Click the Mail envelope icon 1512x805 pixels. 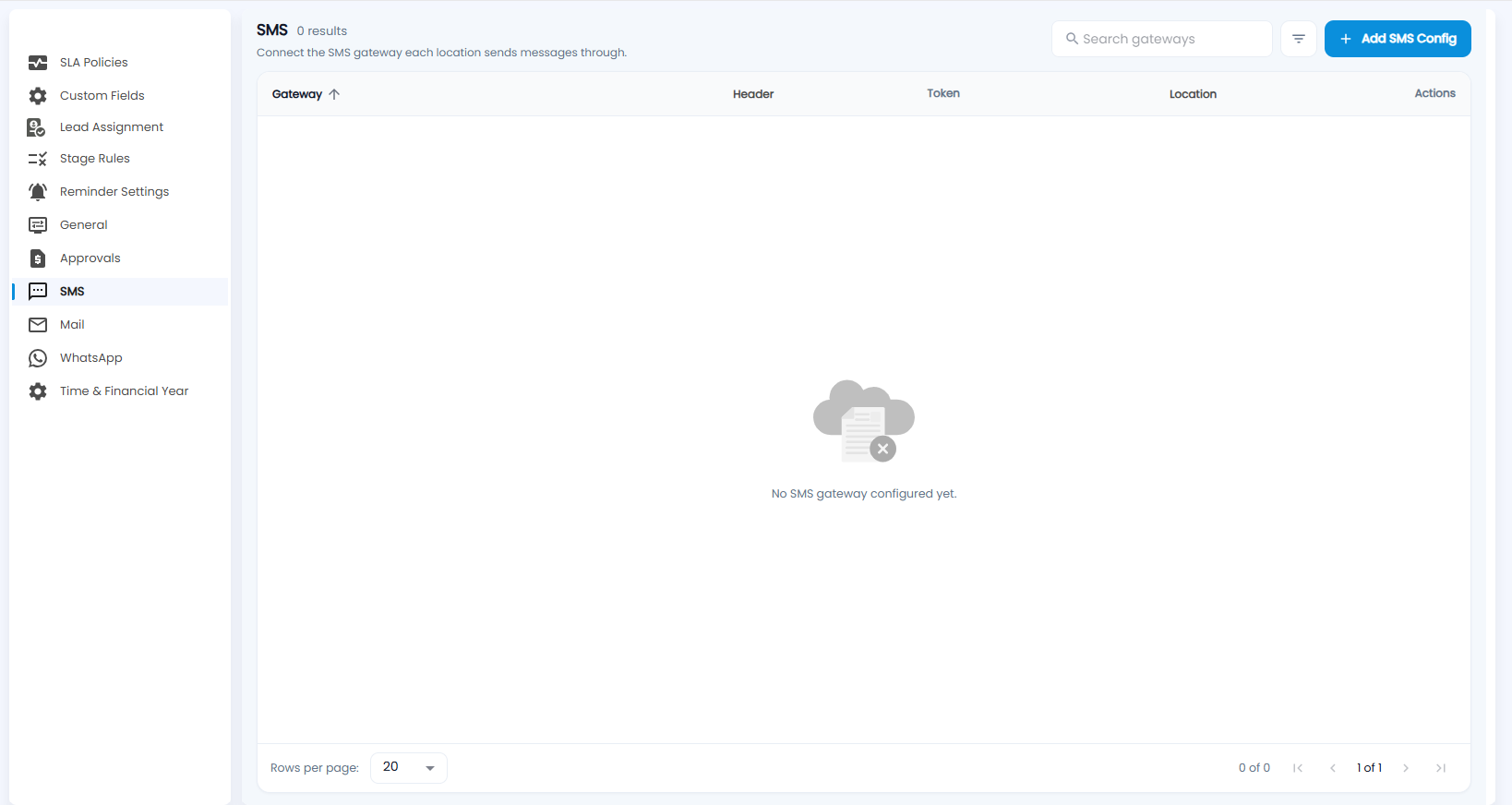(x=38, y=325)
